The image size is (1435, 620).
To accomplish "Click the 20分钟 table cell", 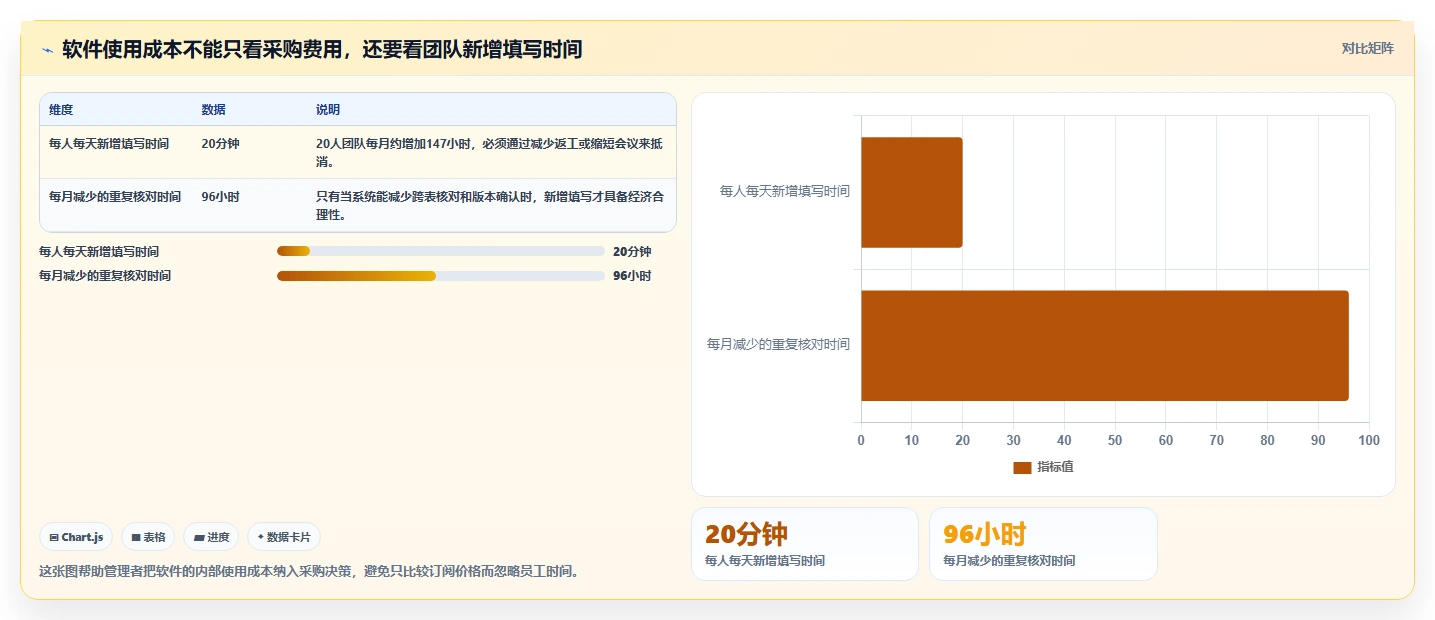I will (x=220, y=144).
